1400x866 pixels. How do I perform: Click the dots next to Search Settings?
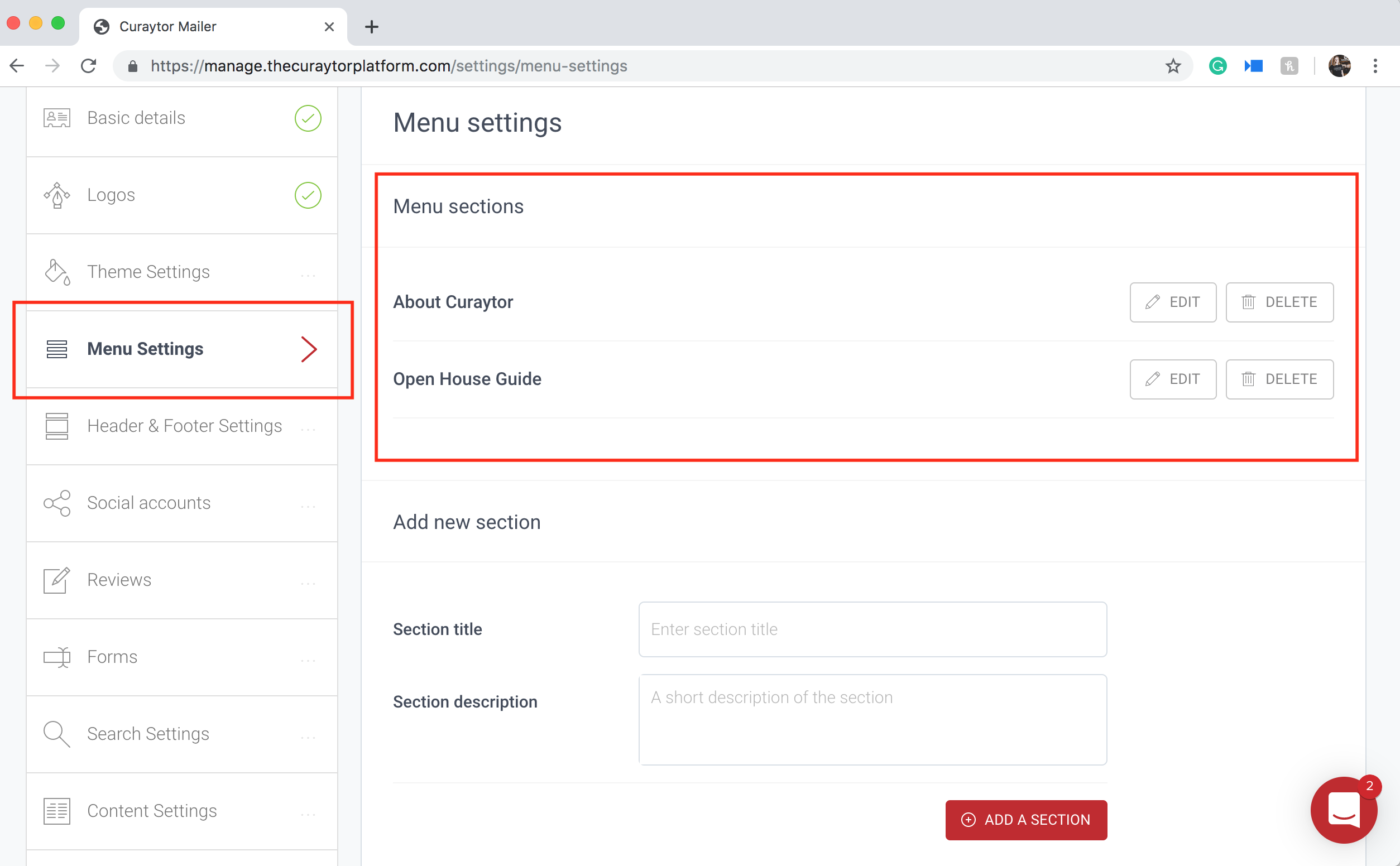(x=308, y=738)
